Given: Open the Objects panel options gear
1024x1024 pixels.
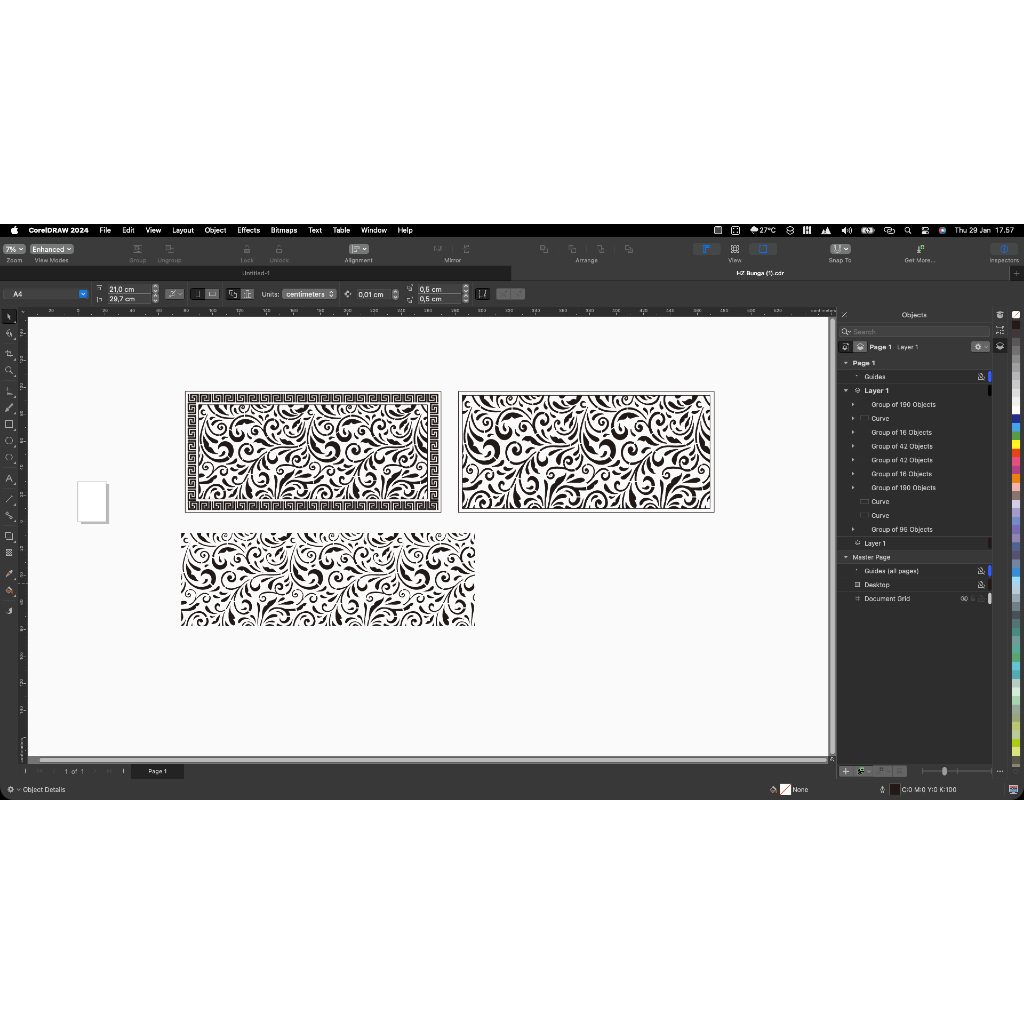Looking at the screenshot, I should click(978, 346).
